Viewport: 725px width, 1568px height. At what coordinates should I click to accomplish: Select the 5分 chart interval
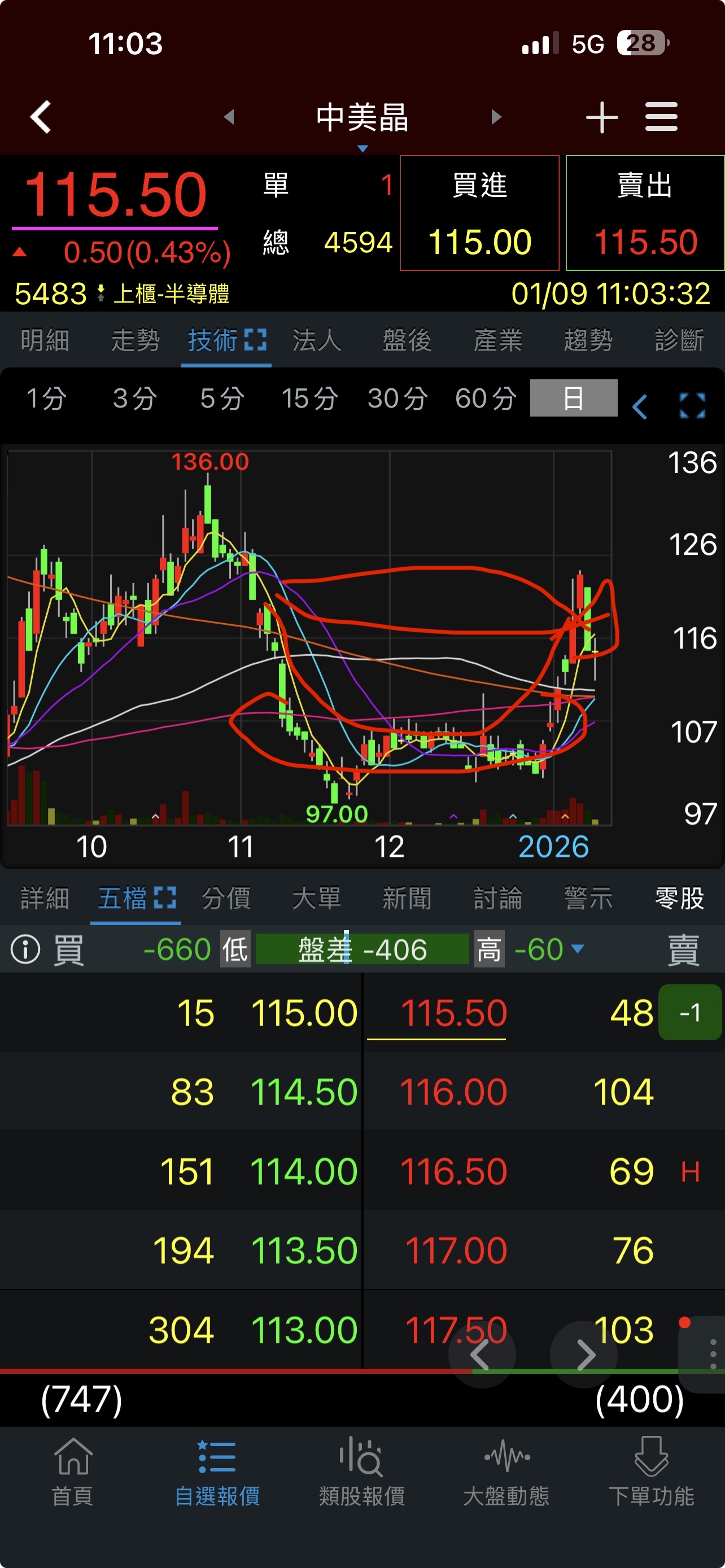(x=222, y=398)
